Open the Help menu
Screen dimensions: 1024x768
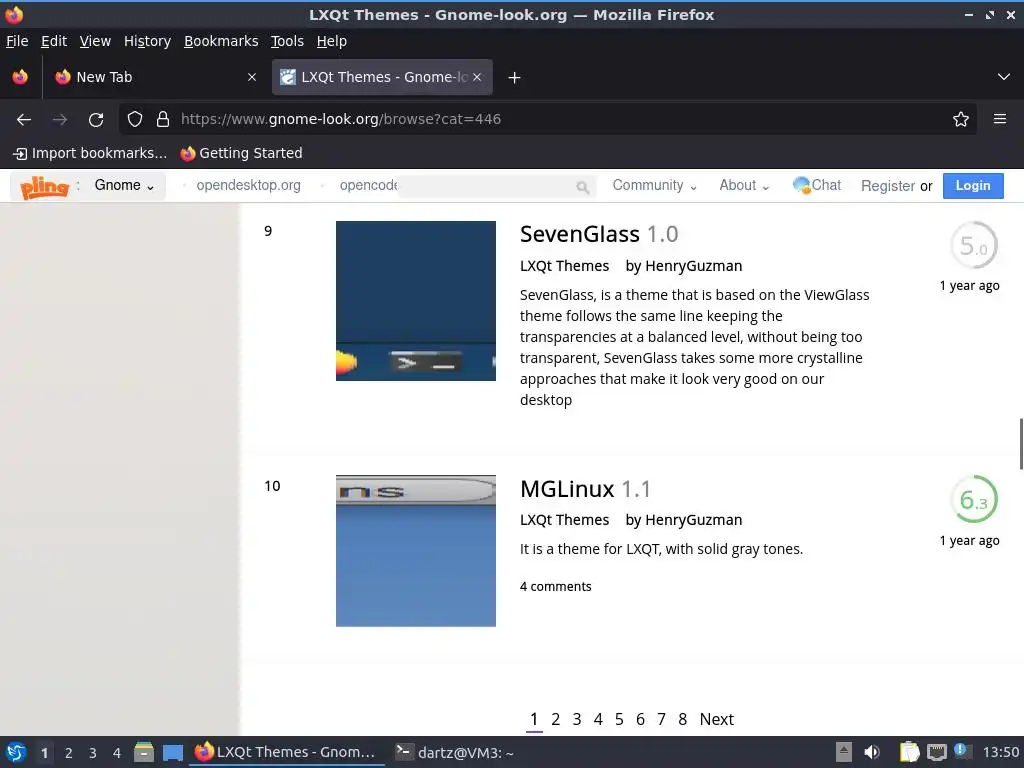tap(332, 41)
